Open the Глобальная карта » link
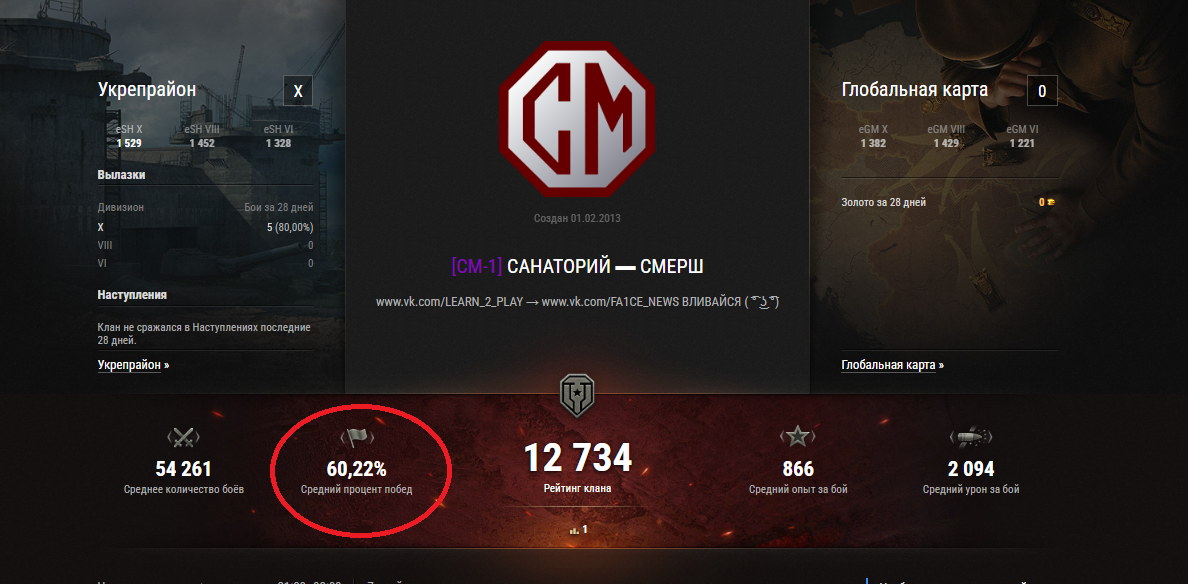Viewport: 1188px width, 584px height. point(893,365)
